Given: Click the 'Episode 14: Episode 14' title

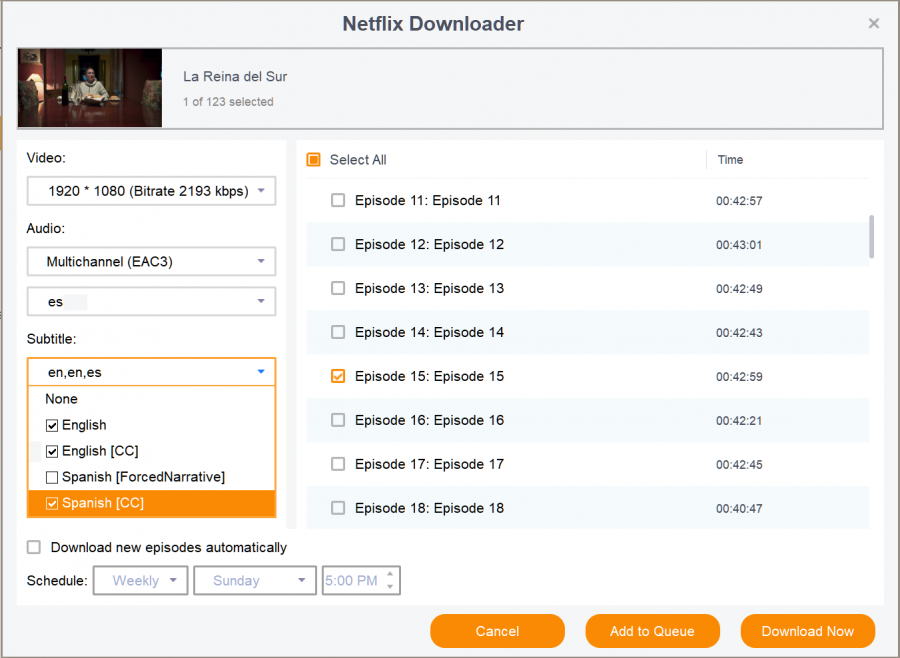Looking at the screenshot, I should pos(429,332).
